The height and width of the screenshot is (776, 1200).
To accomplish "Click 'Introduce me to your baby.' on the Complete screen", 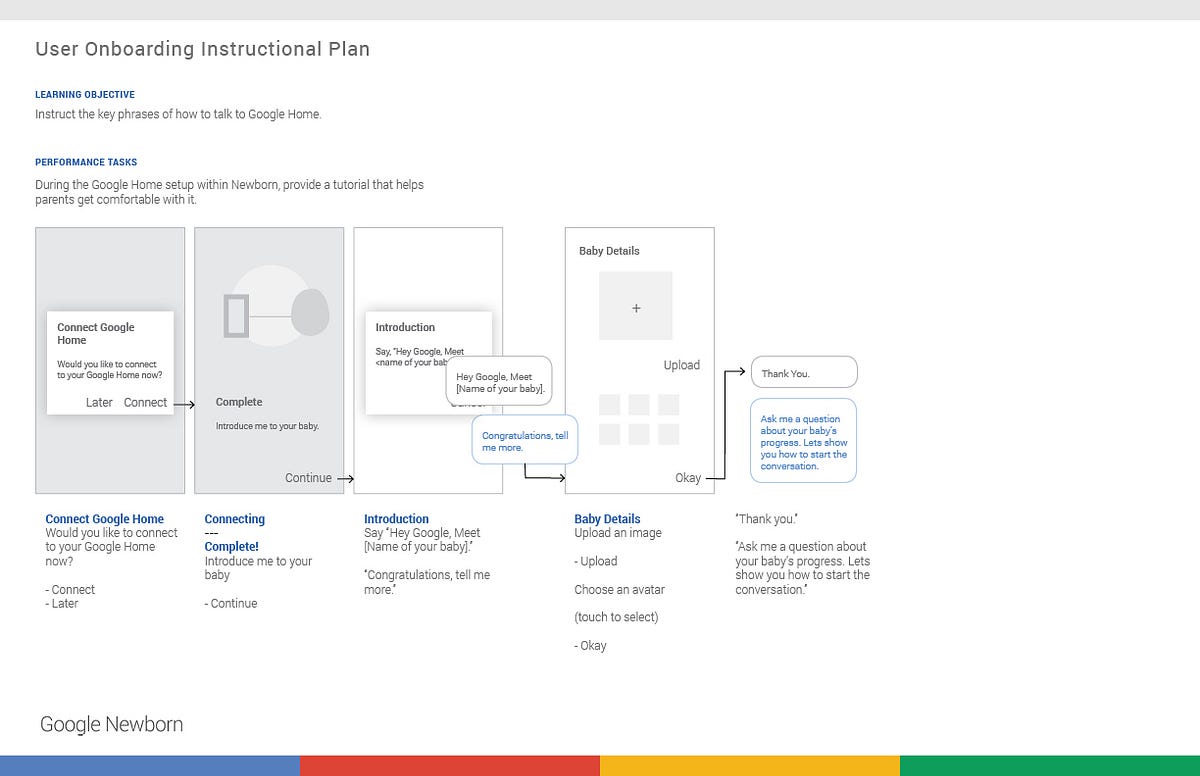I will pyautogui.click(x=267, y=426).
